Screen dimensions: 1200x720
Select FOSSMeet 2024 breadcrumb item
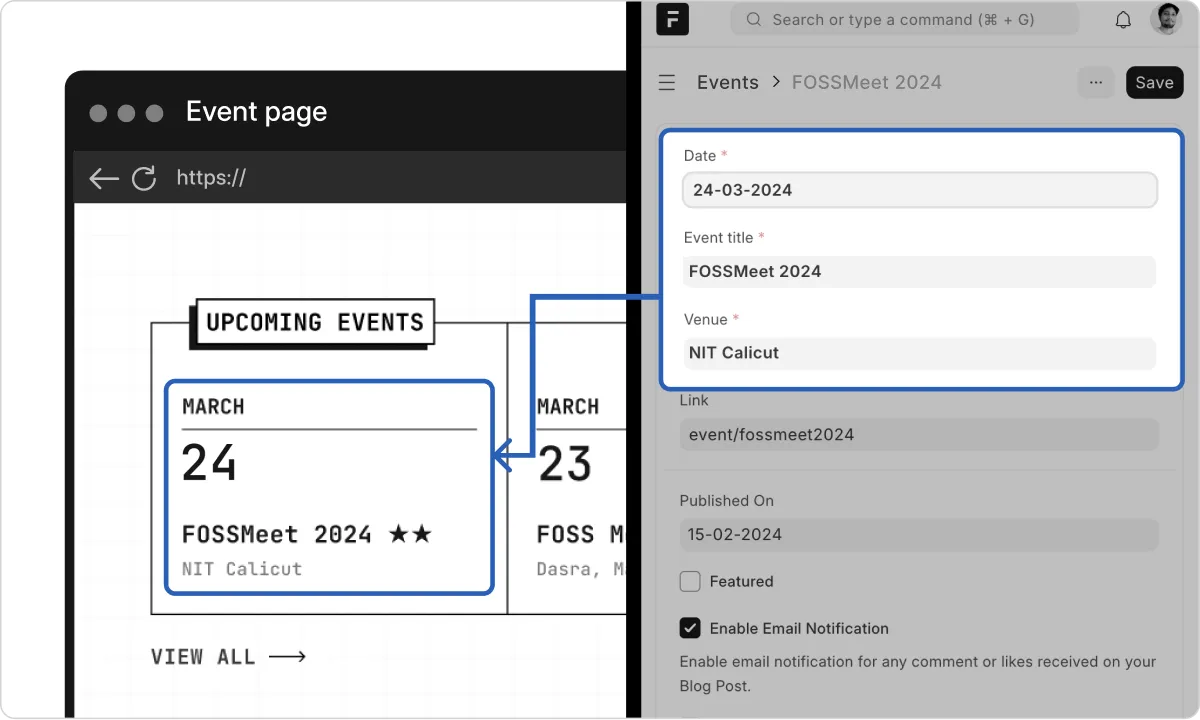pyautogui.click(x=866, y=83)
